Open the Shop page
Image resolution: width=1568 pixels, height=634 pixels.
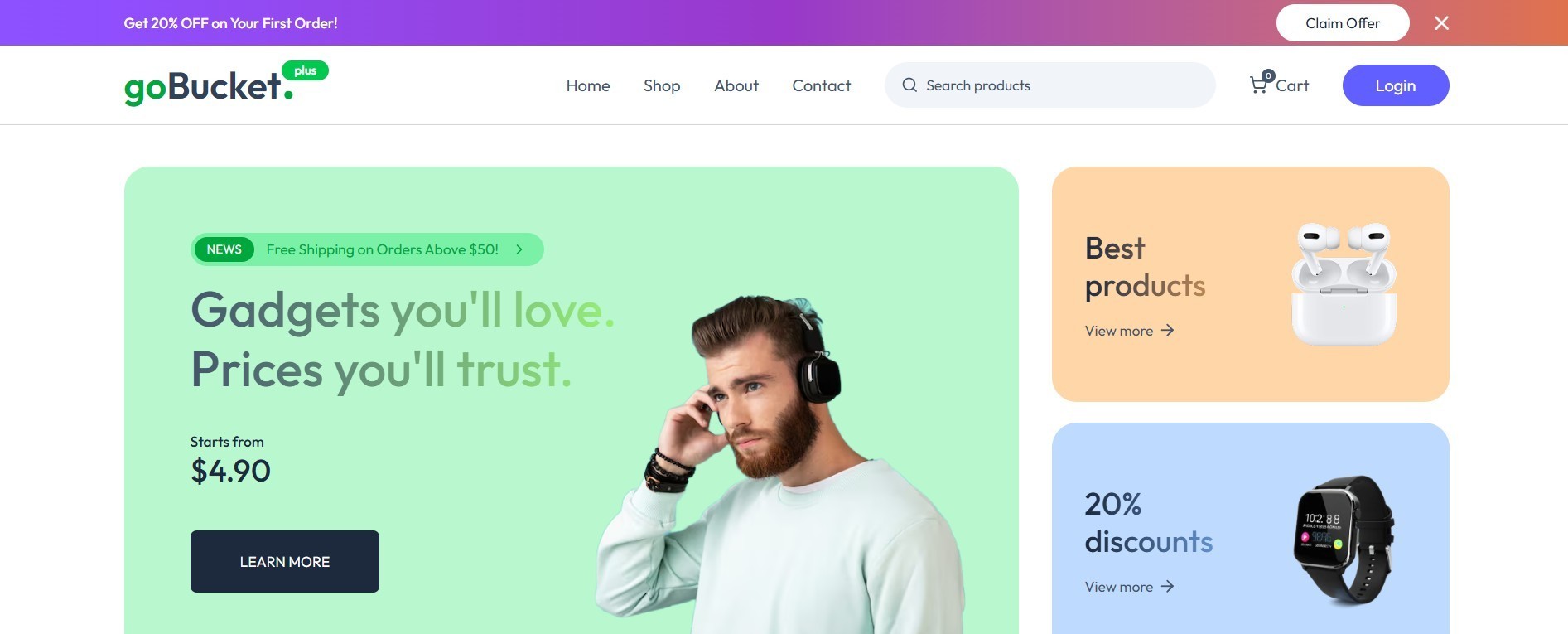point(662,85)
